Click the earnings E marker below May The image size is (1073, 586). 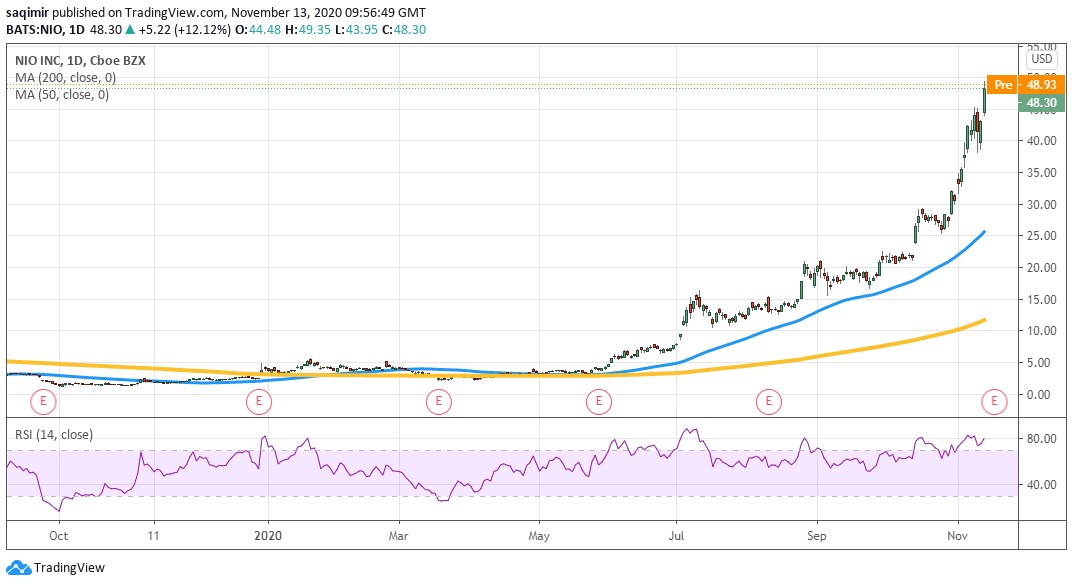click(598, 401)
